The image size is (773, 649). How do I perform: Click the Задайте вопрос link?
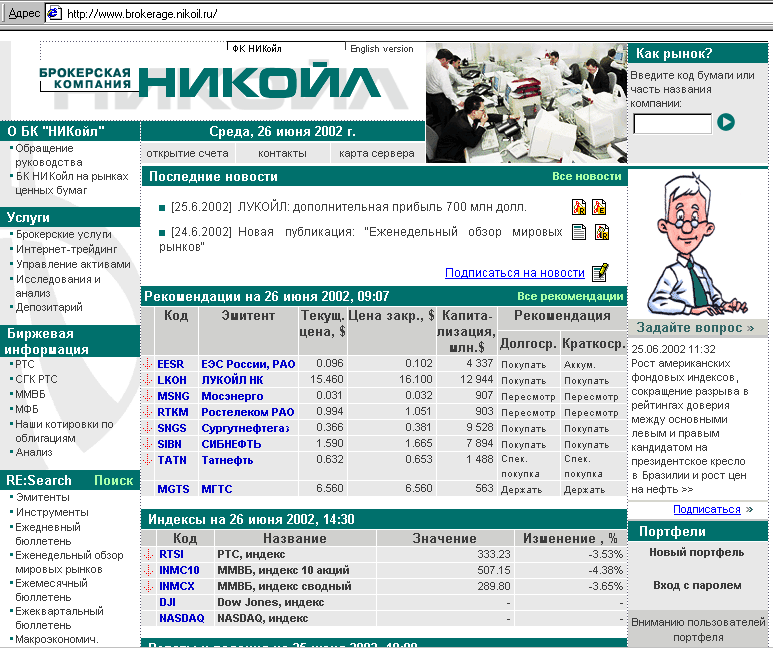(x=695, y=328)
